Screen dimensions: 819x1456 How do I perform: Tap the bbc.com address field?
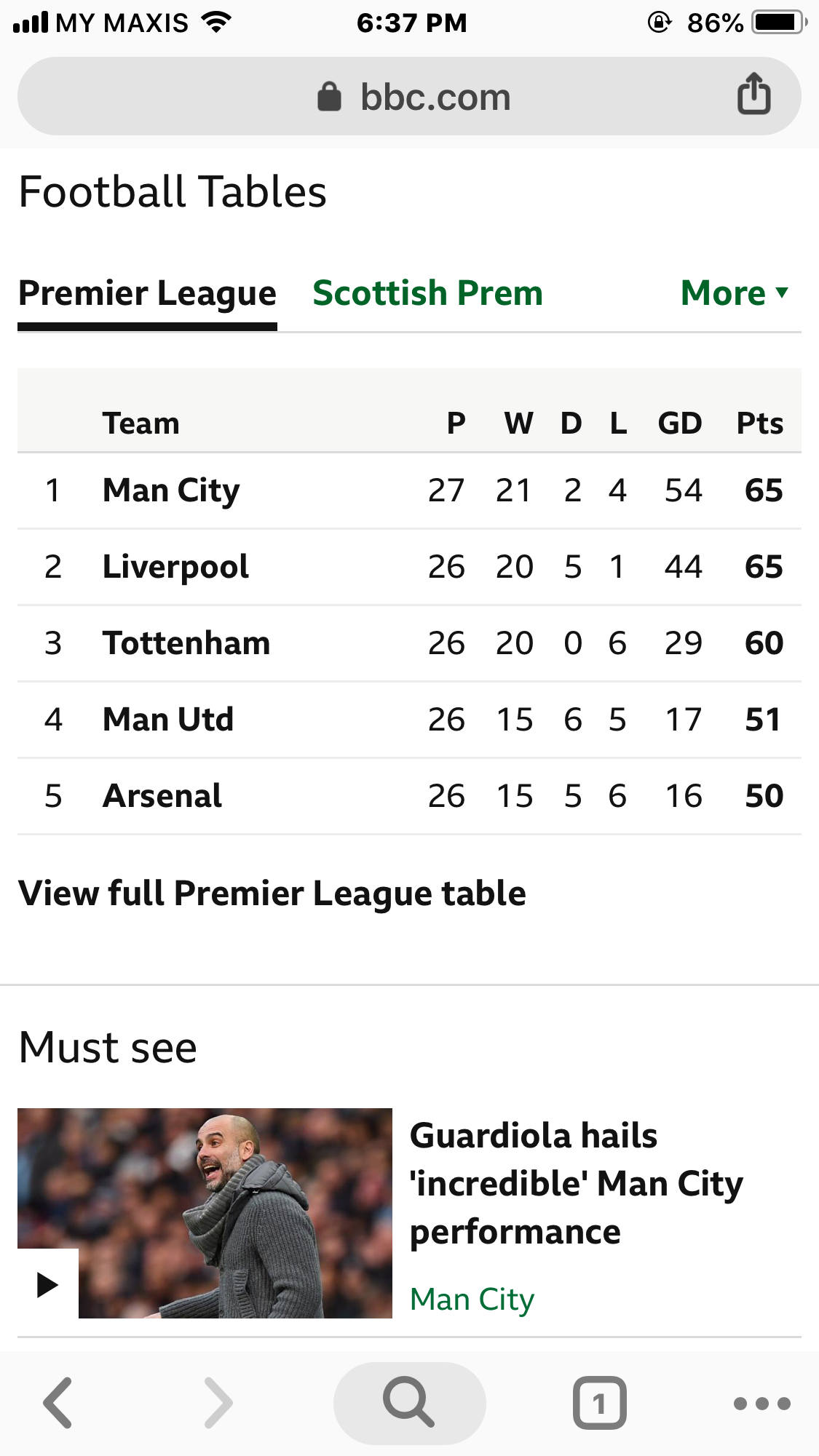tap(409, 96)
